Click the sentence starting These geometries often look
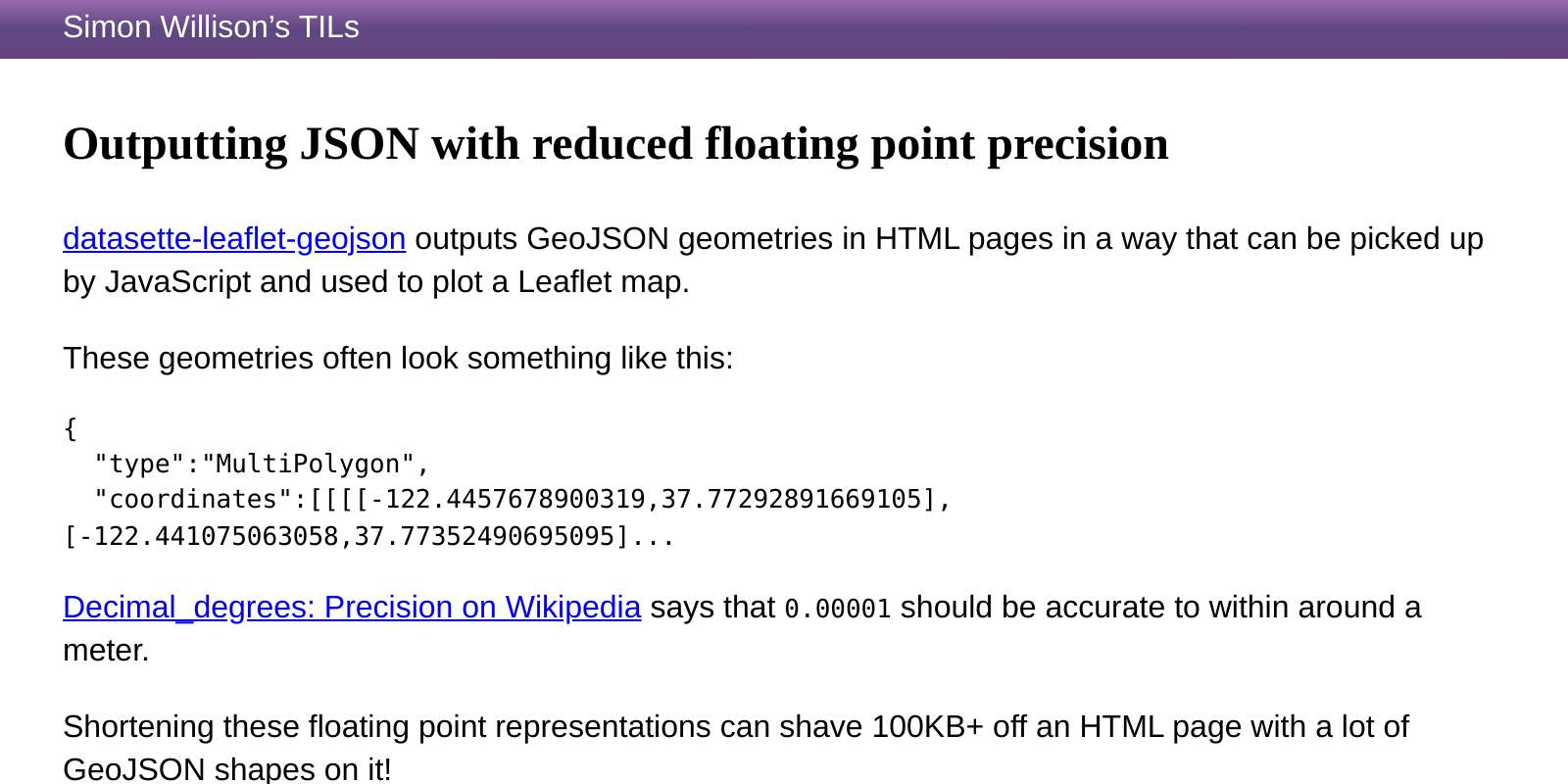 click(398, 358)
